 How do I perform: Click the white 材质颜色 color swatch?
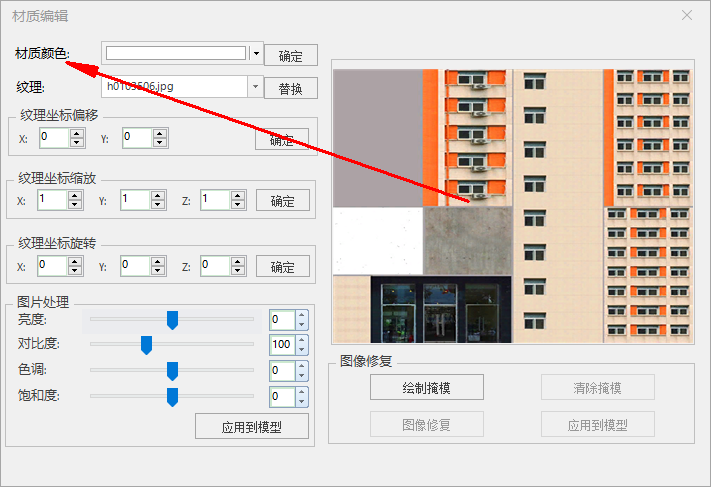point(176,53)
